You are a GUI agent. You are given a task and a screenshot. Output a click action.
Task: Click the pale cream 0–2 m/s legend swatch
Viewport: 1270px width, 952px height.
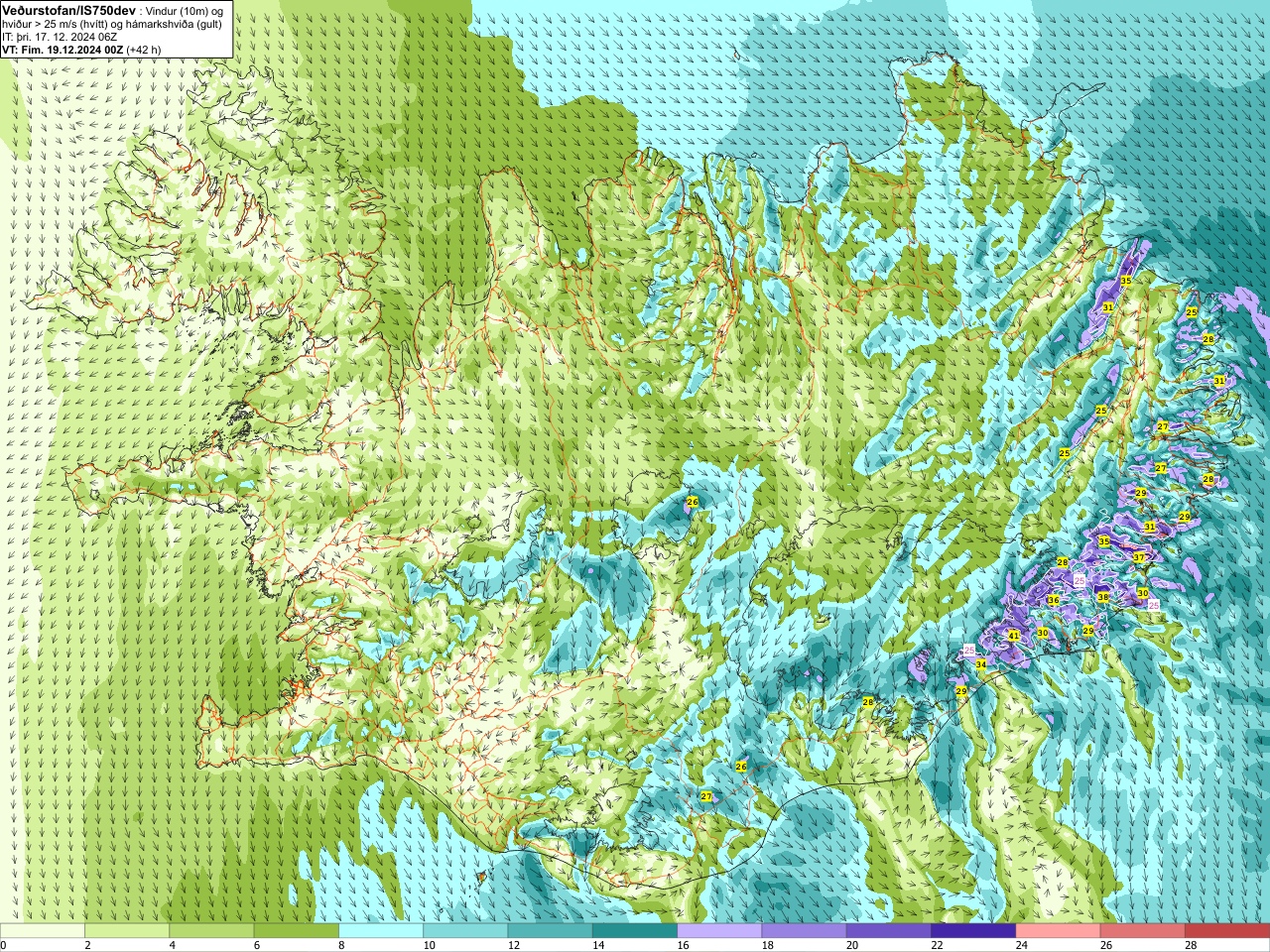tap(43, 931)
